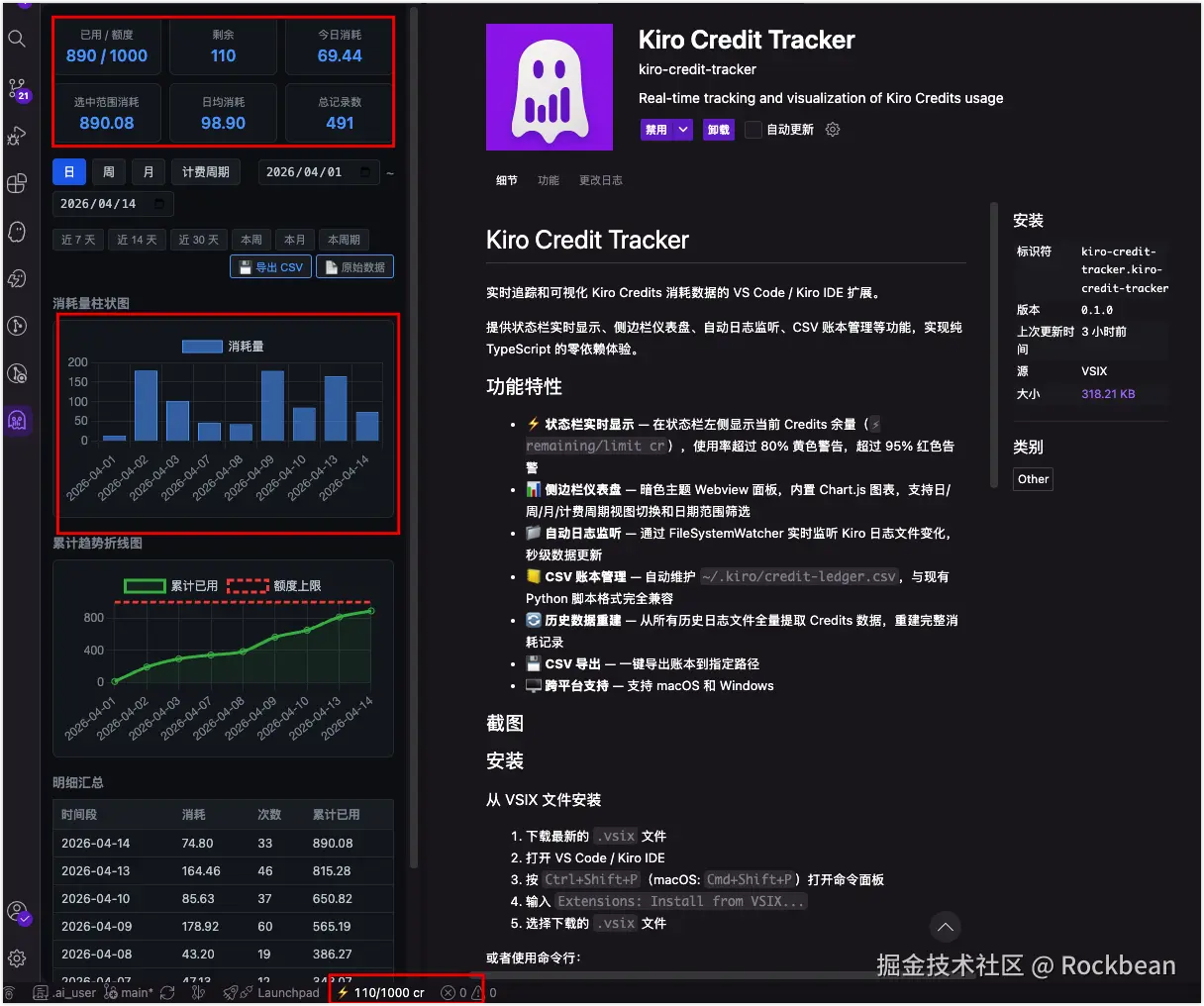Click the Launchpad rocket status item

(x=270, y=992)
